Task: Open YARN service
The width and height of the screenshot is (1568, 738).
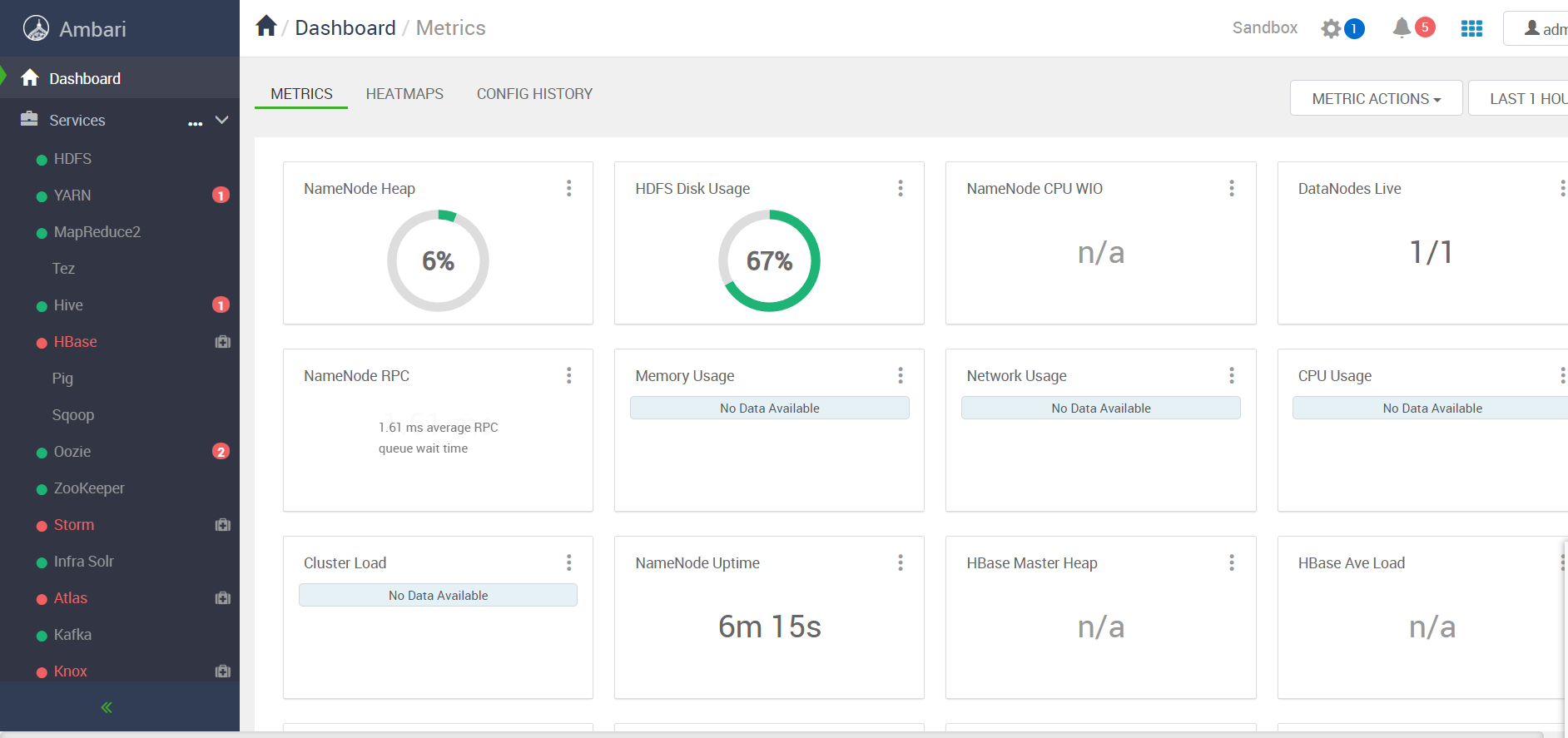Action: (72, 196)
